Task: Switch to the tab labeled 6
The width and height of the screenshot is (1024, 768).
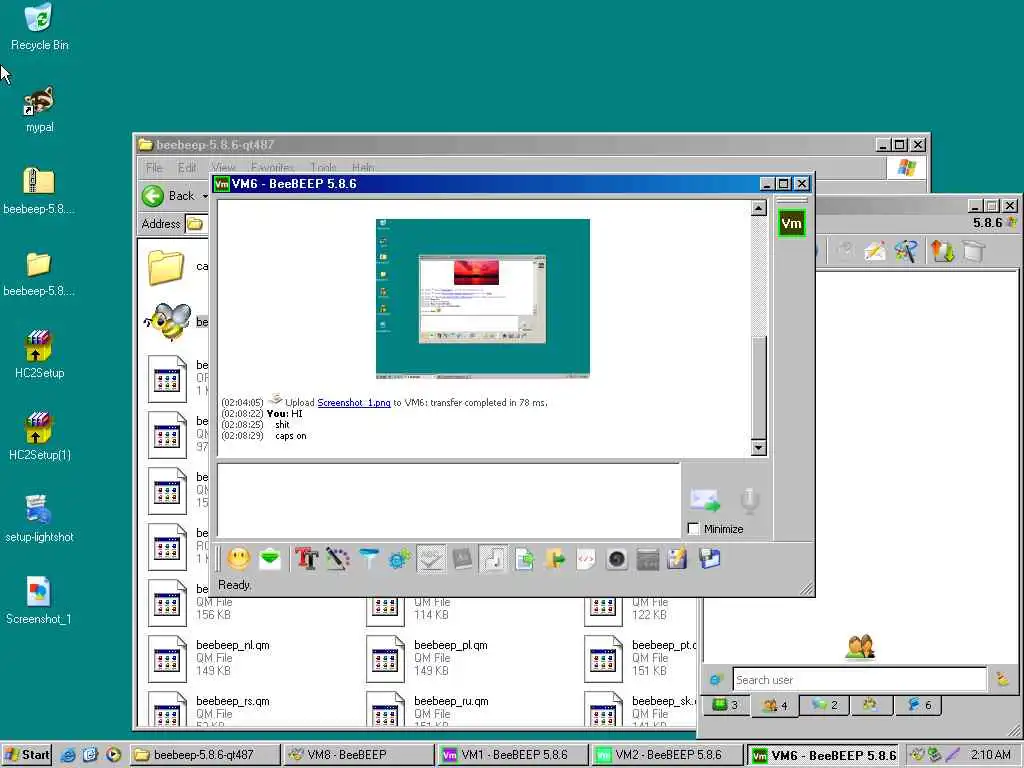Action: pyautogui.click(x=920, y=705)
